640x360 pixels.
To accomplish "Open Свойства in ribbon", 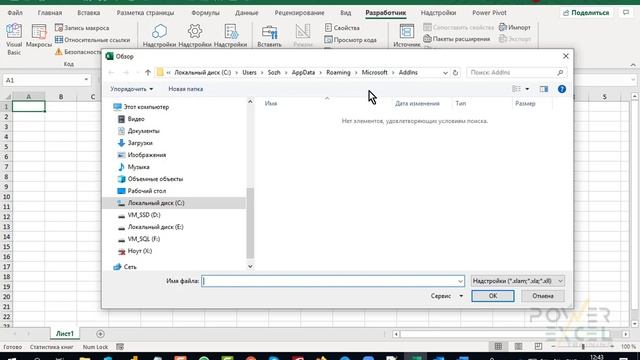I will [342, 28].
